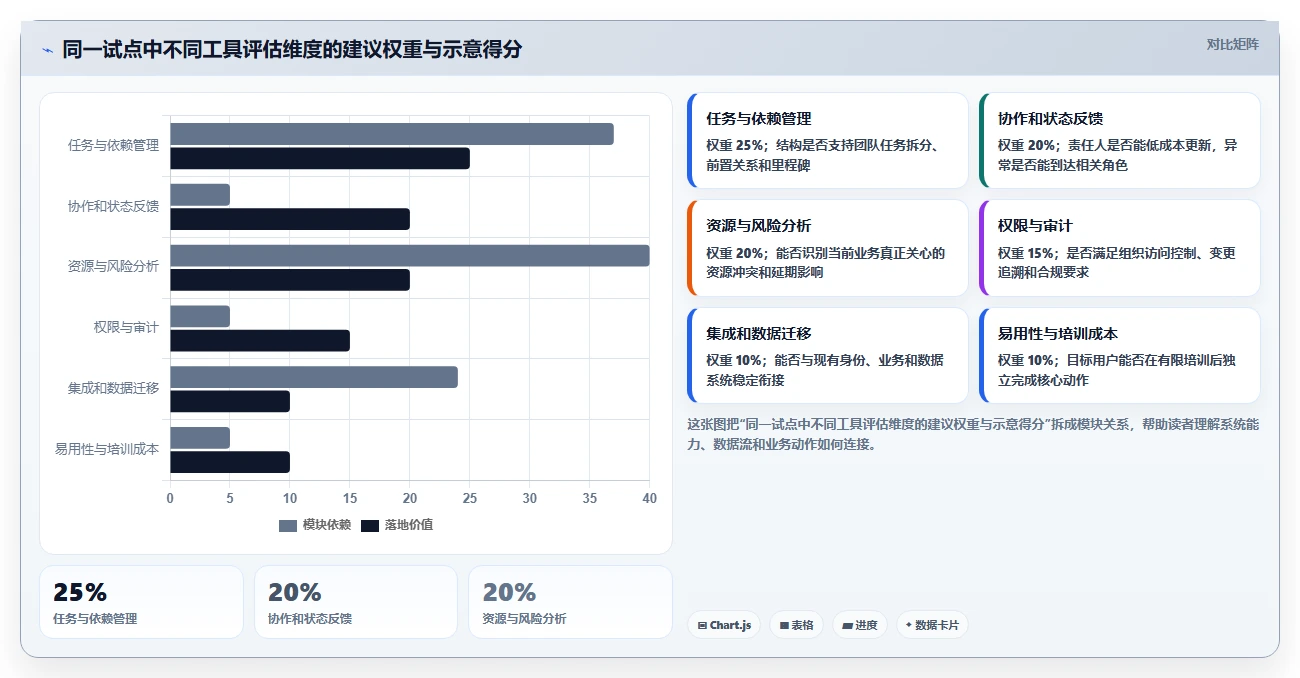Click the 25% 任务与依赖管理 stat card
Image resolution: width=1300 pixels, height=678 pixels.
[141, 602]
